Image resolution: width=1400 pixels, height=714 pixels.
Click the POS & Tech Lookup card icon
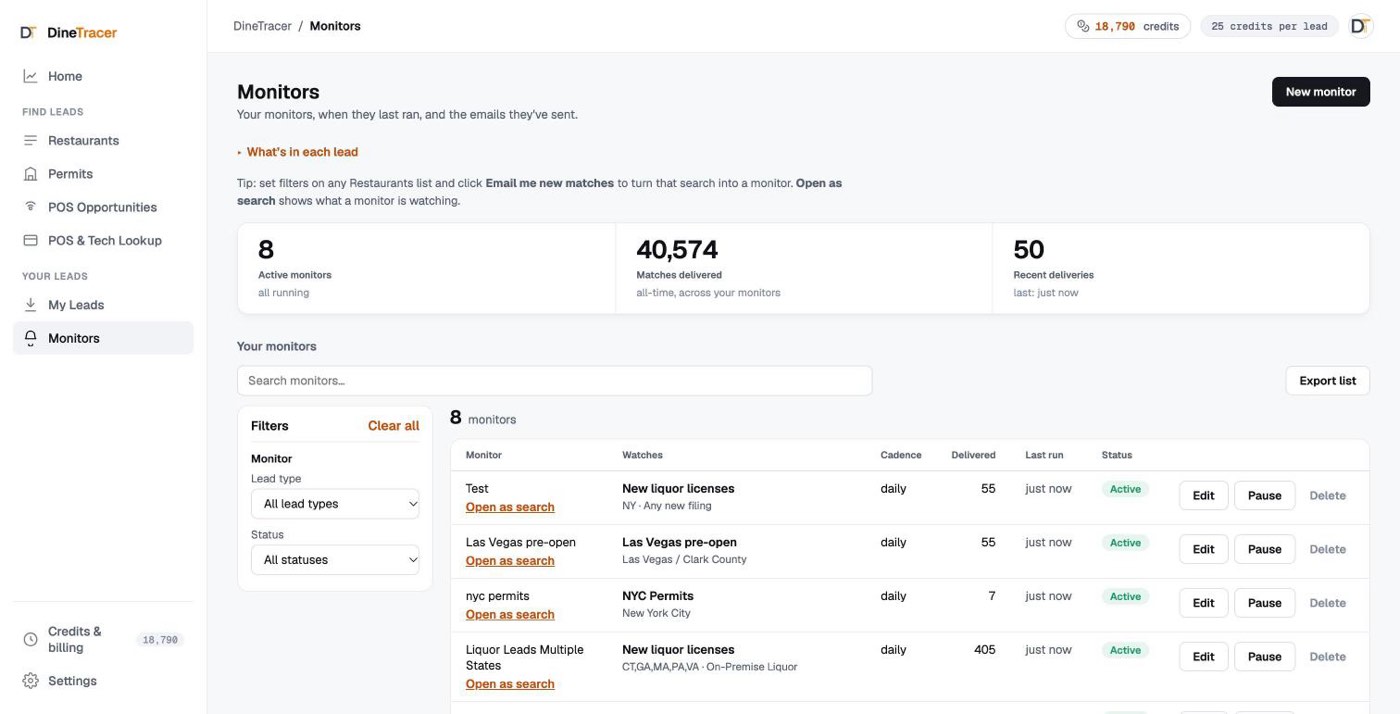click(30, 240)
